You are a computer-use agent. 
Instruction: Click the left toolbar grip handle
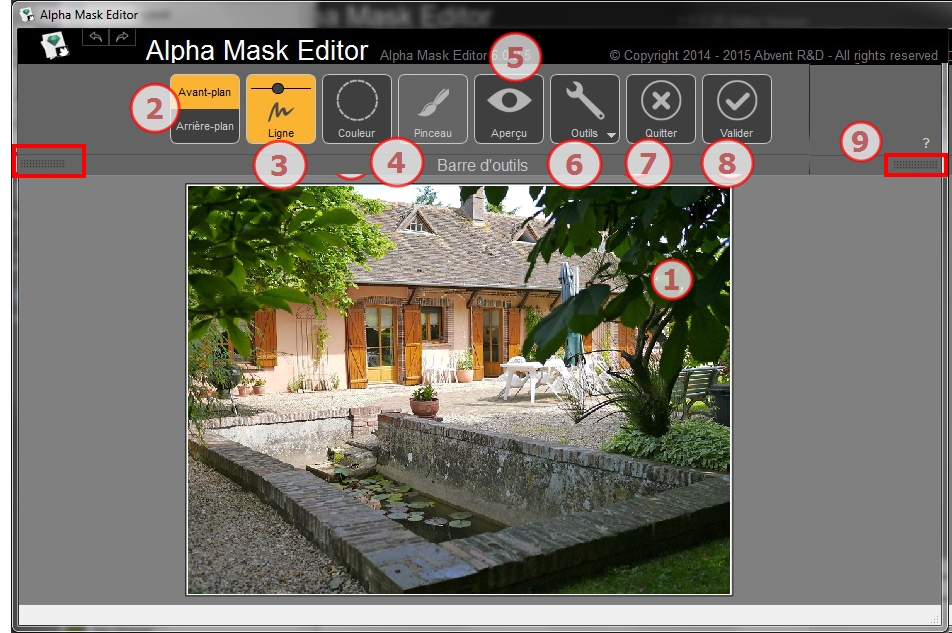coord(43,163)
